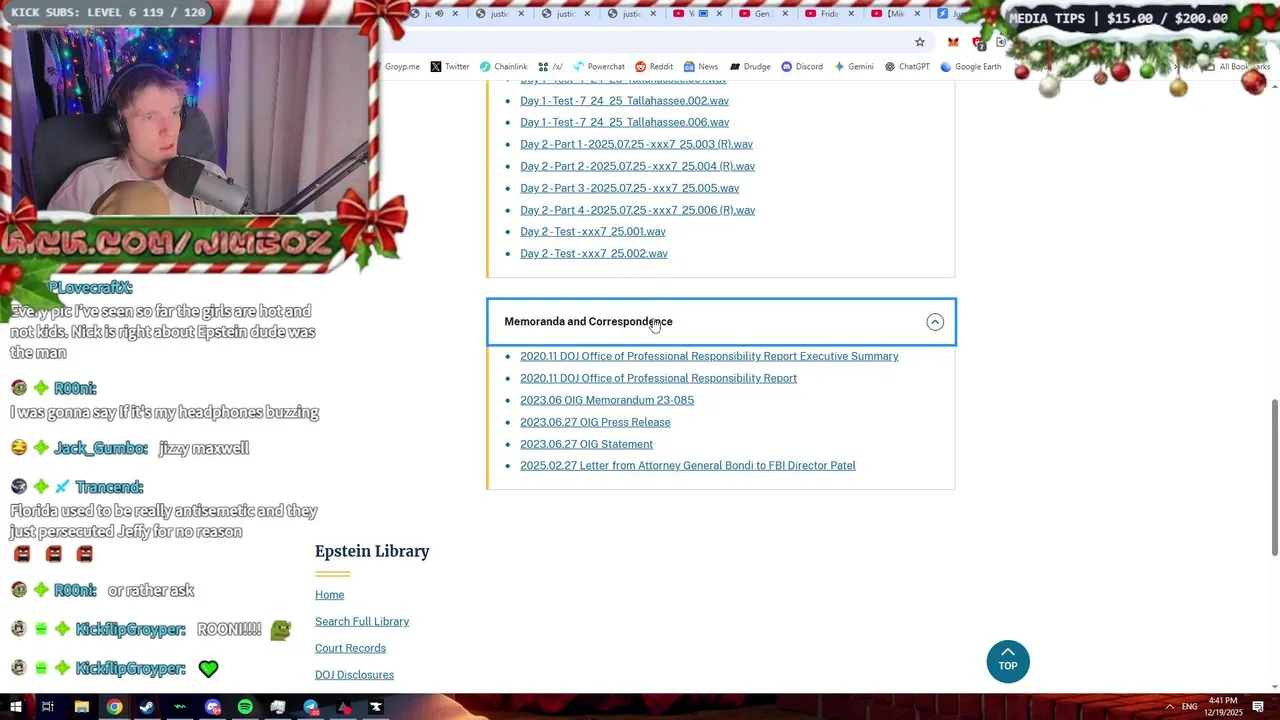Open Discord from taskbar
This screenshot has height=720, width=1280.
pos(212,707)
